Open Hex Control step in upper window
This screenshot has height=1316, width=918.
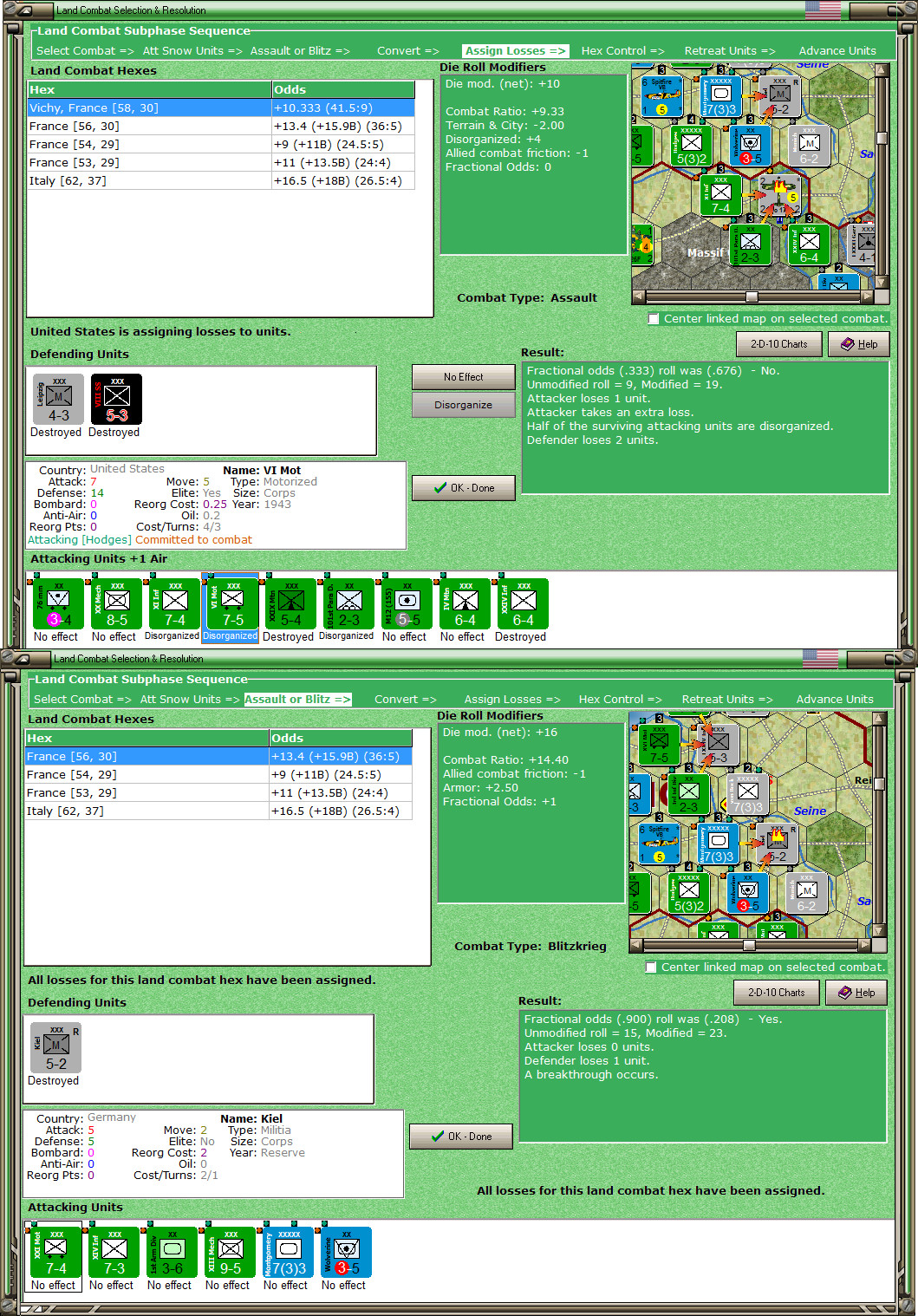tap(622, 51)
